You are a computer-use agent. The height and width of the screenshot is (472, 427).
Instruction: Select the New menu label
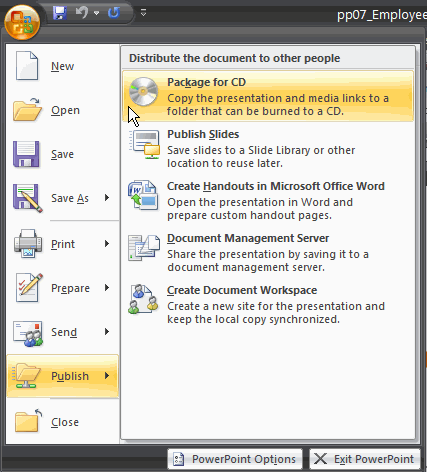pos(62,66)
